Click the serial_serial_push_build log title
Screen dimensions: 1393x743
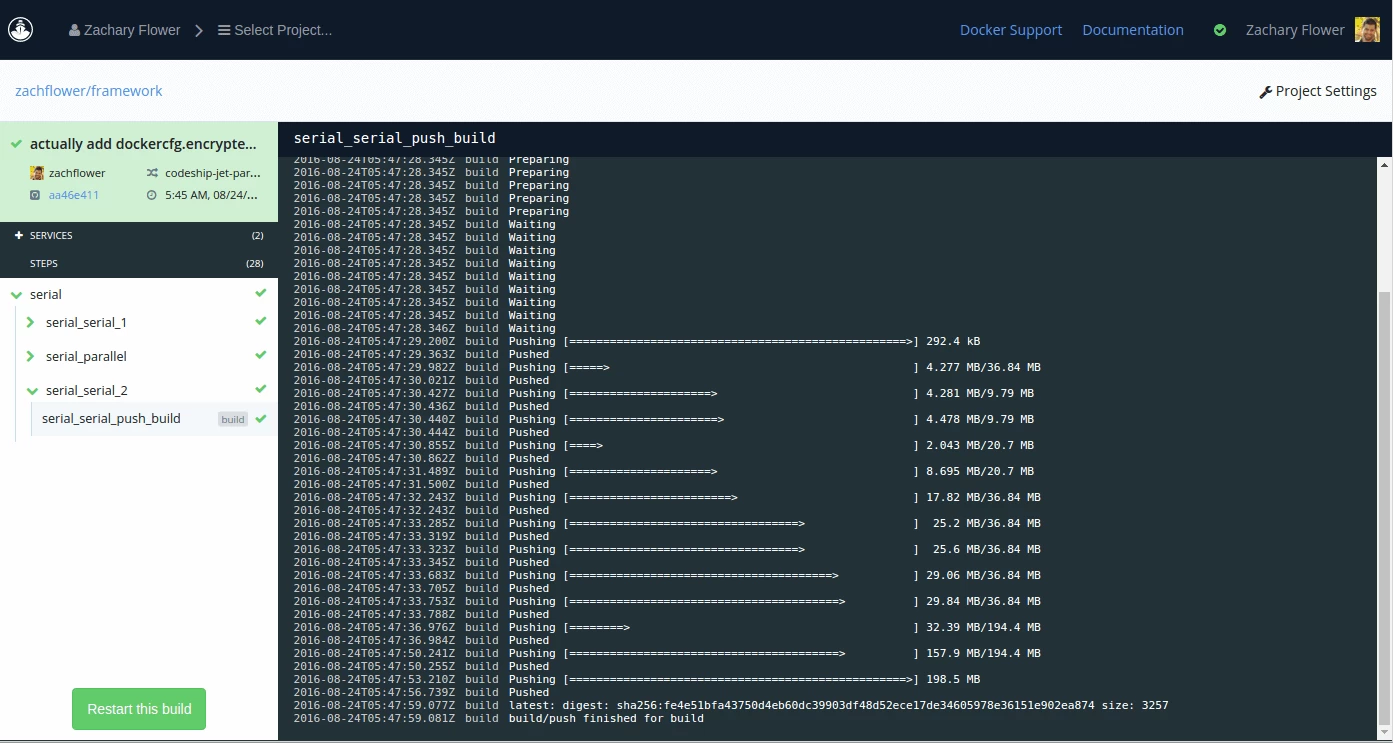tap(395, 138)
